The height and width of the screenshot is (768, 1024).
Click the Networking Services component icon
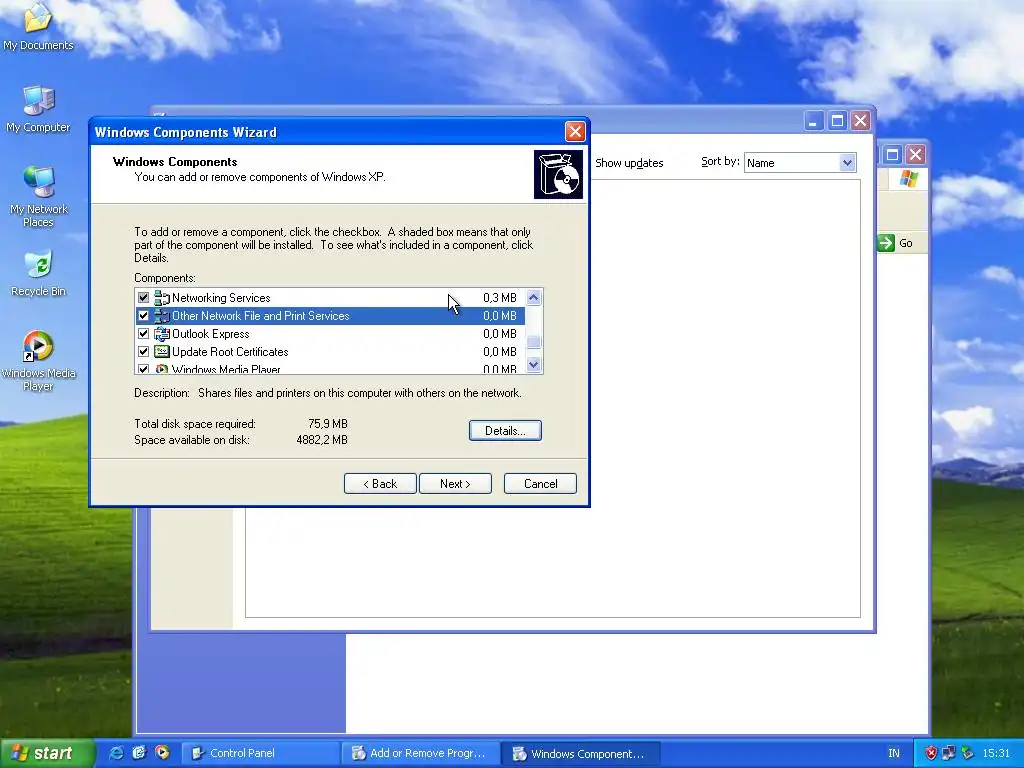click(x=161, y=298)
